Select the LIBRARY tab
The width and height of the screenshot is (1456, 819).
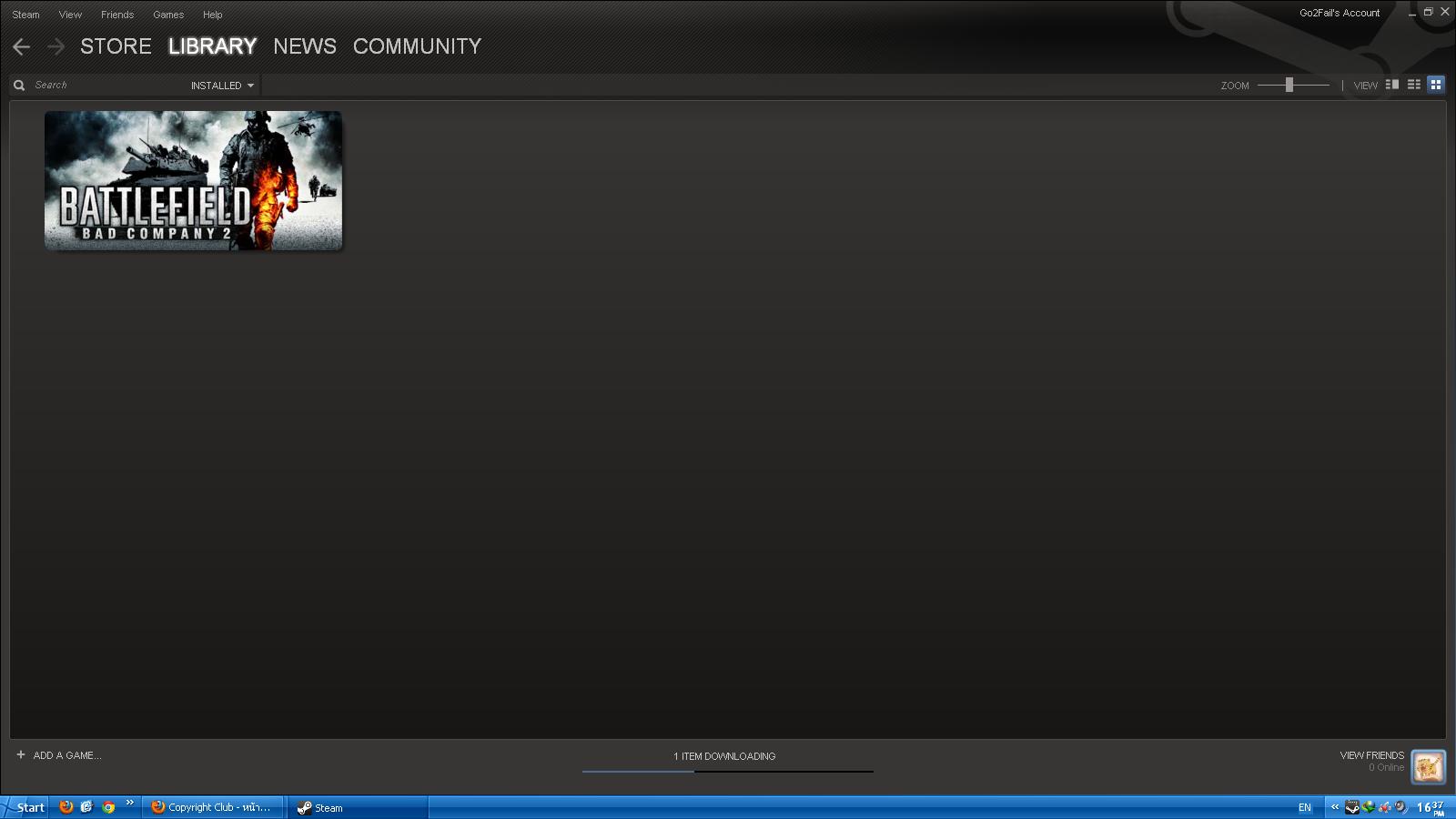pyautogui.click(x=212, y=46)
